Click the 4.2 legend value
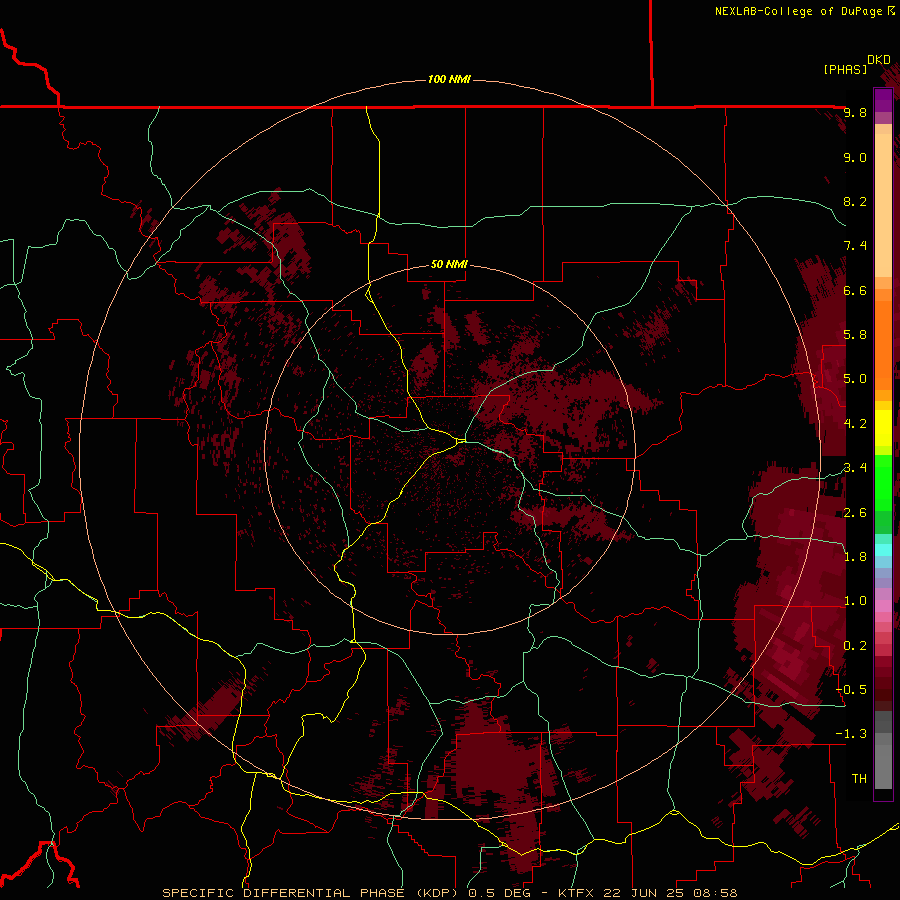 [x=855, y=424]
